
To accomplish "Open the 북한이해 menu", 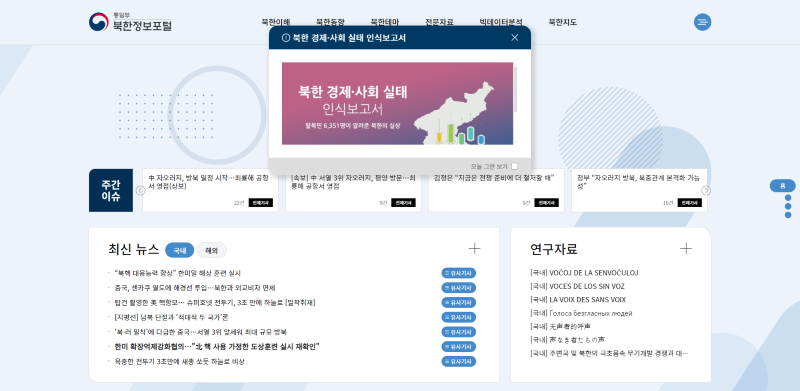I will tap(276, 22).
